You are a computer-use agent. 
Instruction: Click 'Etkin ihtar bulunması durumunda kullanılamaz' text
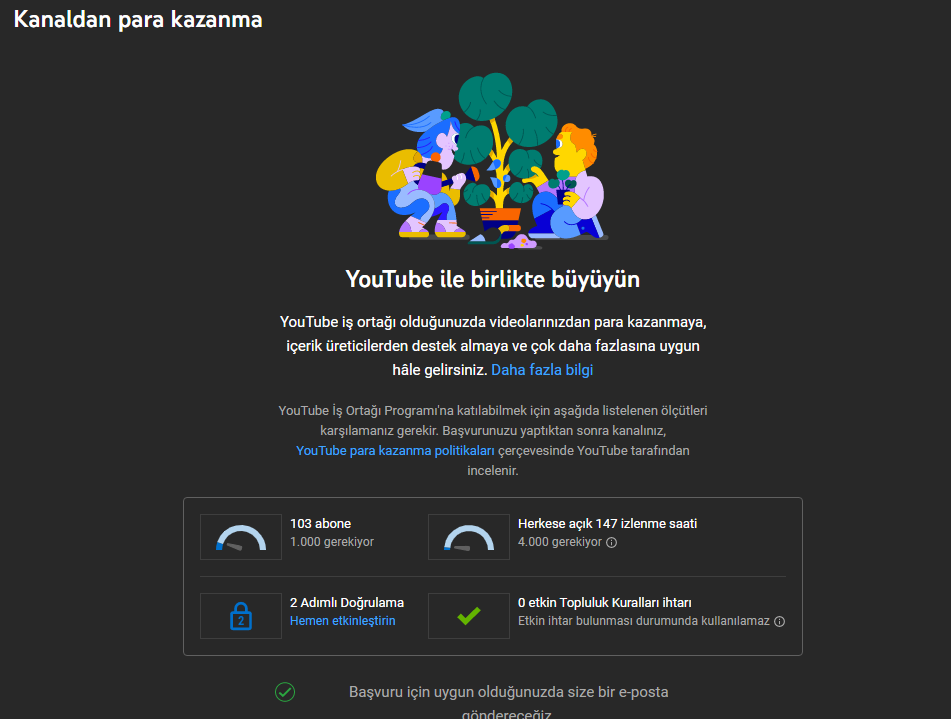[x=644, y=621]
